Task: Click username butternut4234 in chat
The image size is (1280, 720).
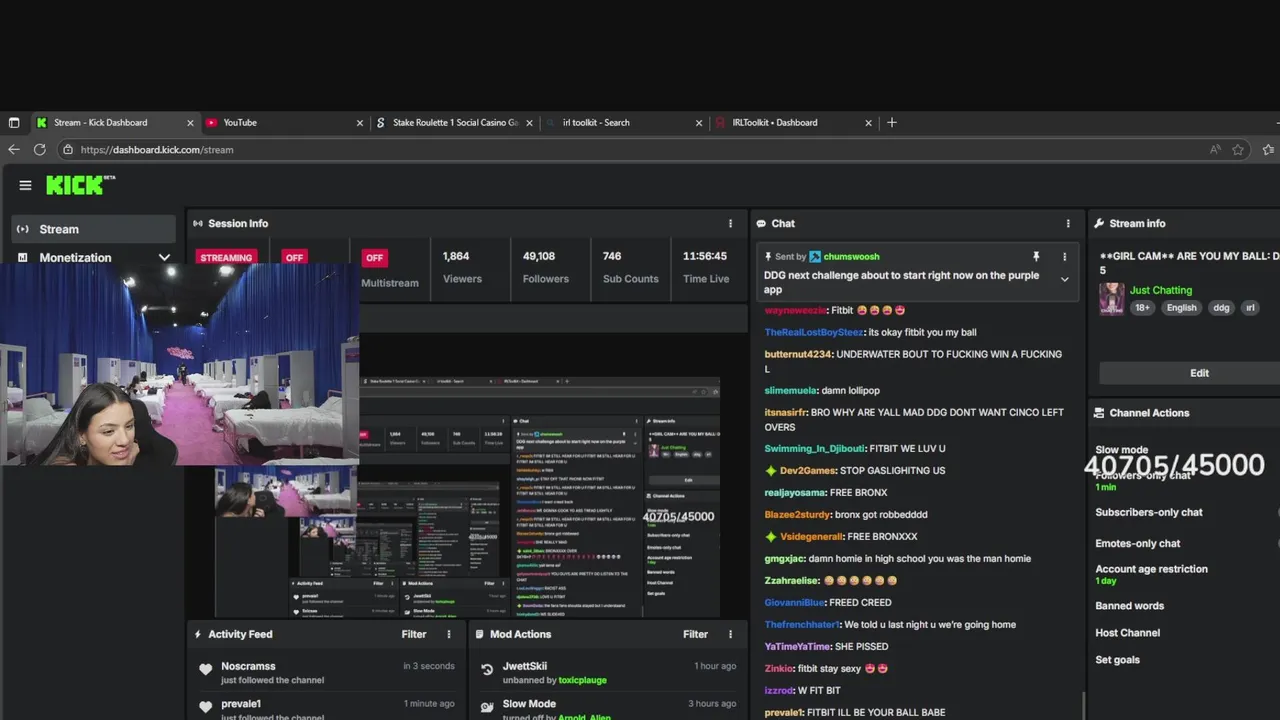Action: (x=798, y=354)
